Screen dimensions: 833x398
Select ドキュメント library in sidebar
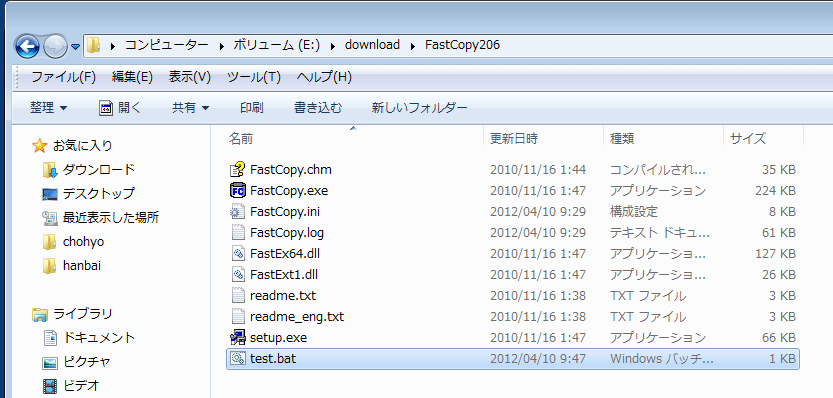(89, 337)
